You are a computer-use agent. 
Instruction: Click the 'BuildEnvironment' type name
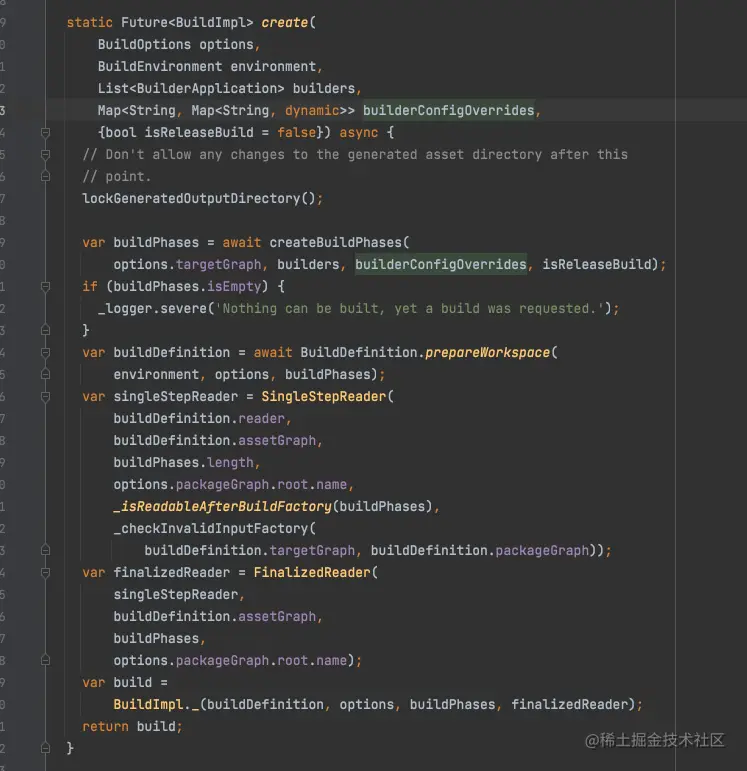[160, 66]
